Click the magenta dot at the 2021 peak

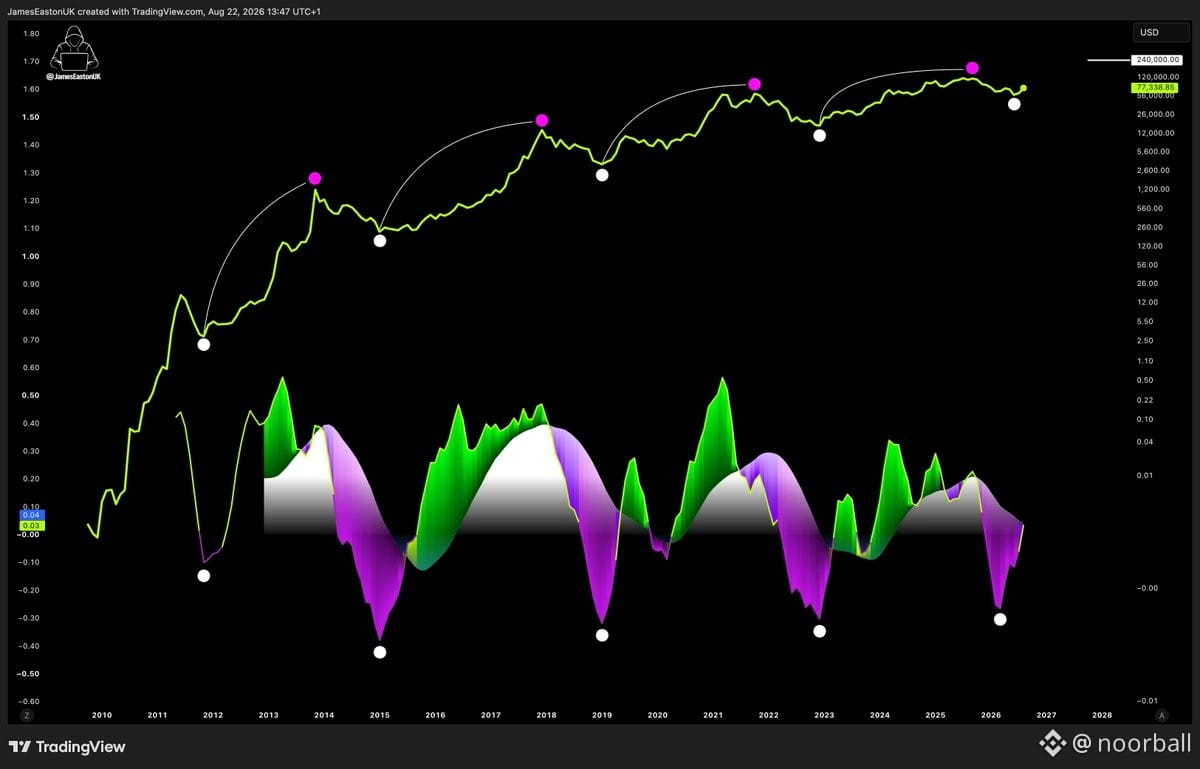tap(755, 84)
